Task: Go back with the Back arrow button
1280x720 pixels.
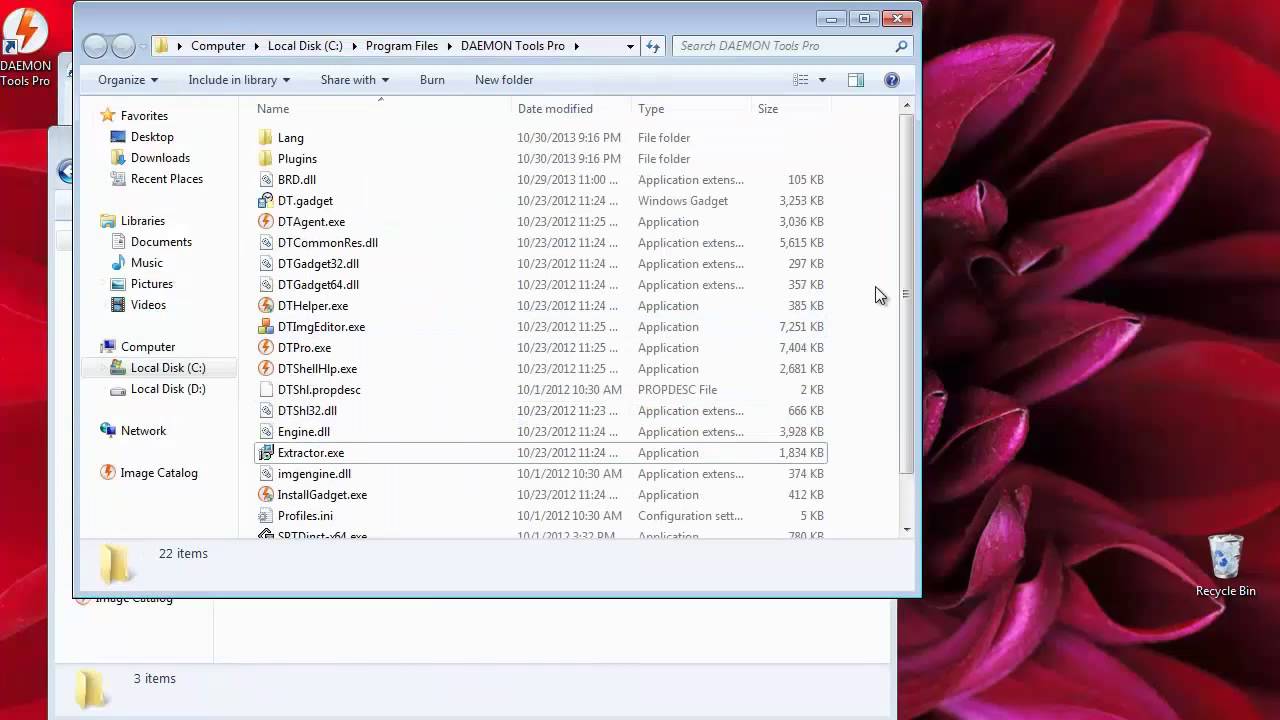Action: tap(96, 46)
